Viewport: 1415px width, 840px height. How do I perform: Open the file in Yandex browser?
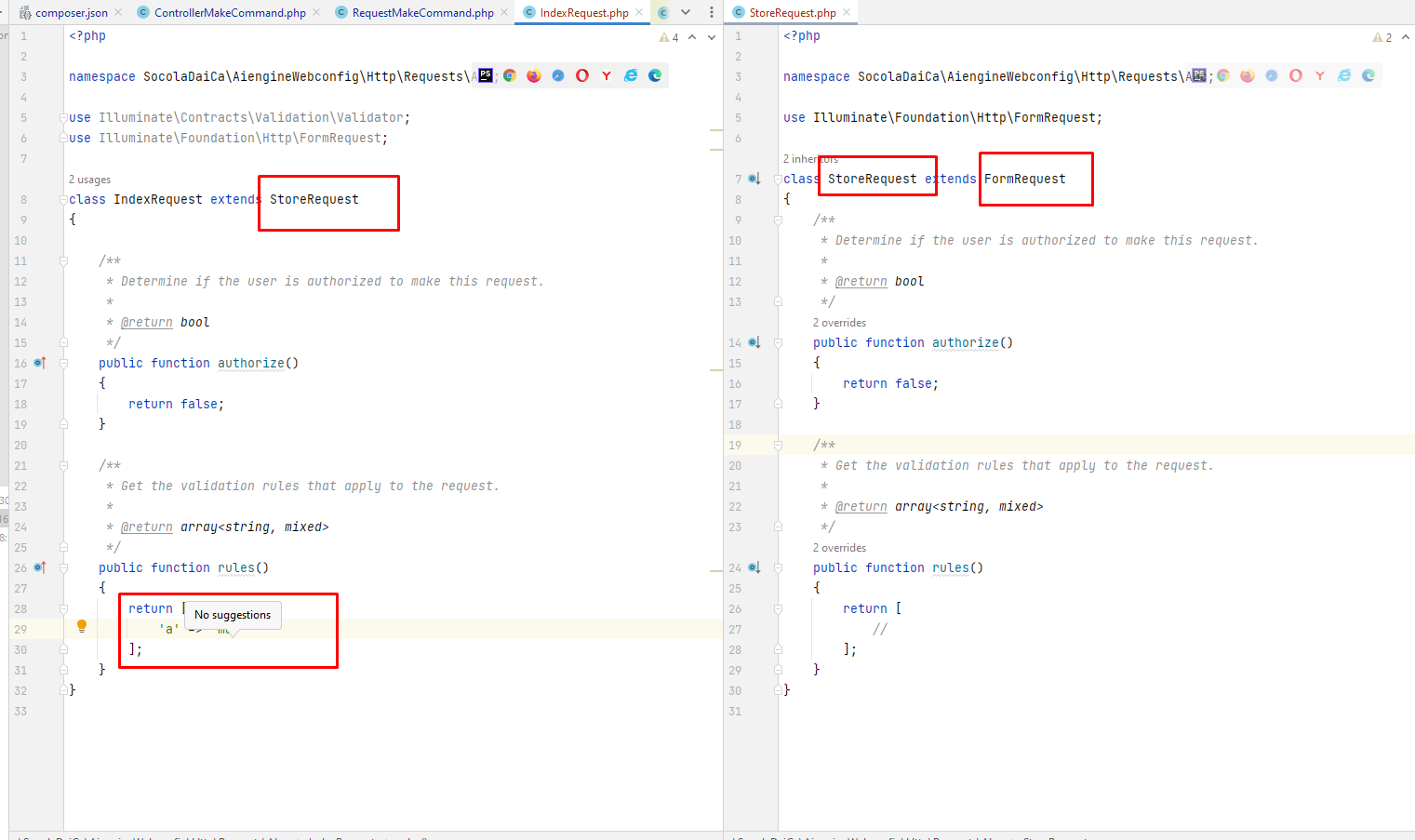pos(607,75)
